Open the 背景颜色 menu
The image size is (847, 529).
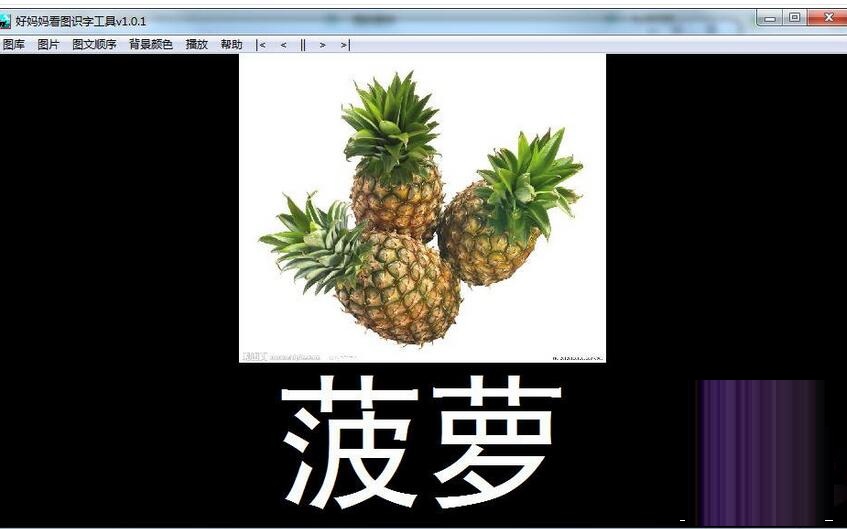(151, 45)
